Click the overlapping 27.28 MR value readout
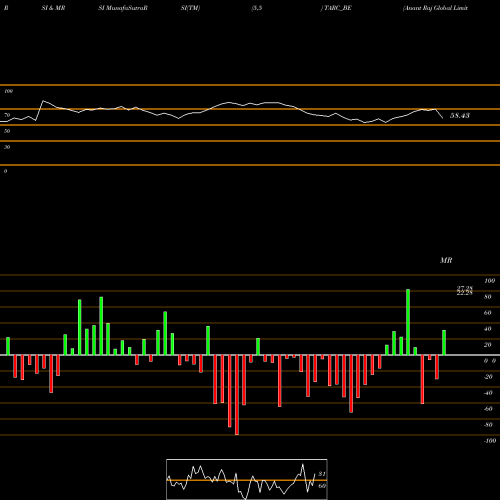The height and width of the screenshot is (500, 500). tap(465, 290)
